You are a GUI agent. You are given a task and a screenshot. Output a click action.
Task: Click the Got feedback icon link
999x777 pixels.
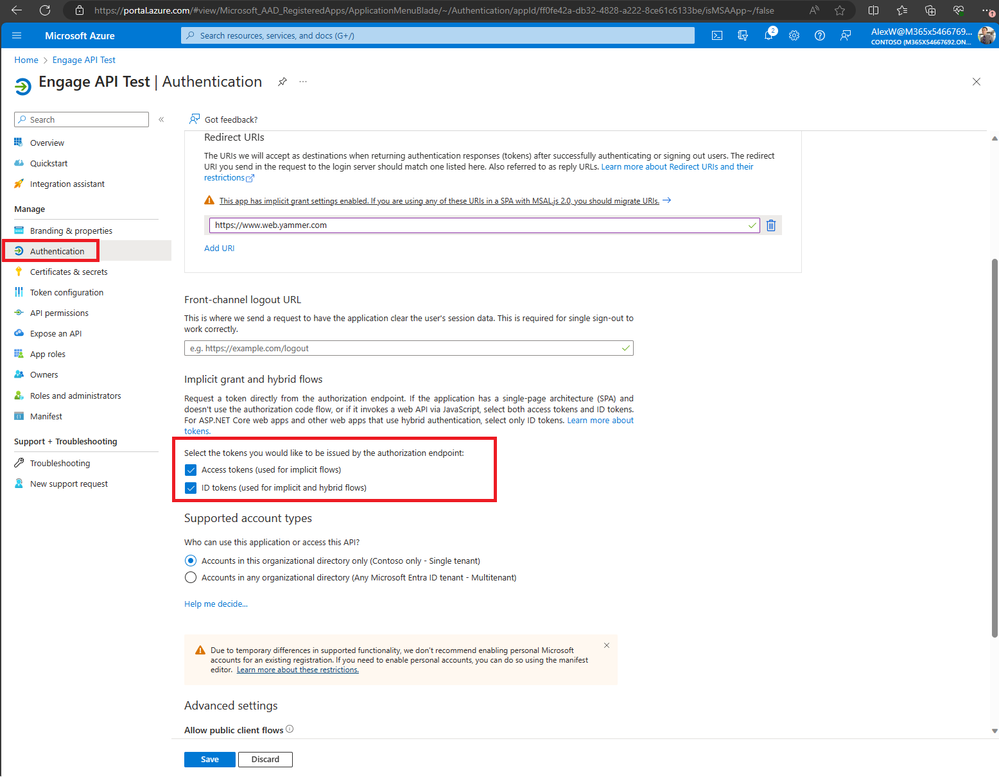(223, 119)
